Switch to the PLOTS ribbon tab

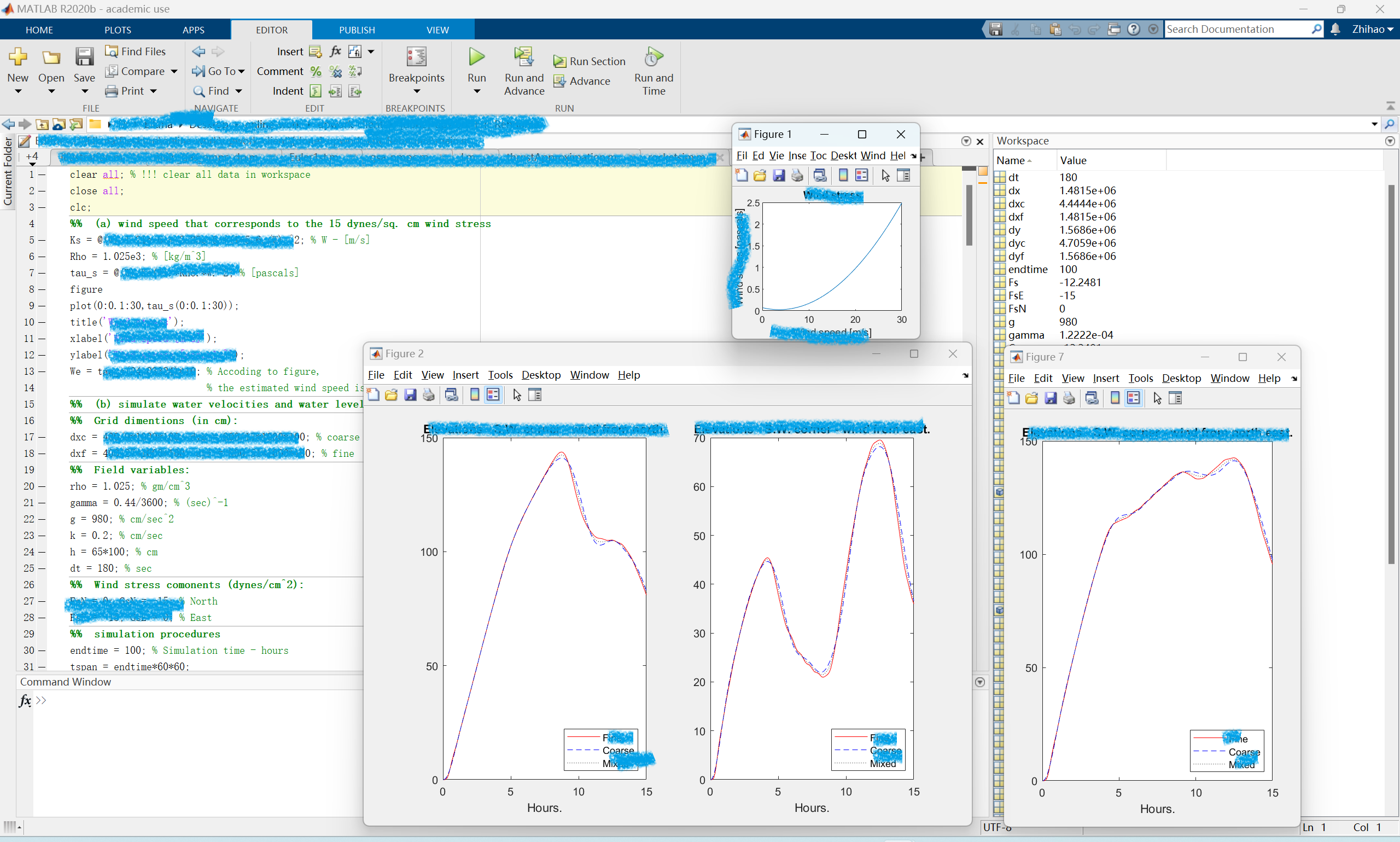(x=118, y=30)
